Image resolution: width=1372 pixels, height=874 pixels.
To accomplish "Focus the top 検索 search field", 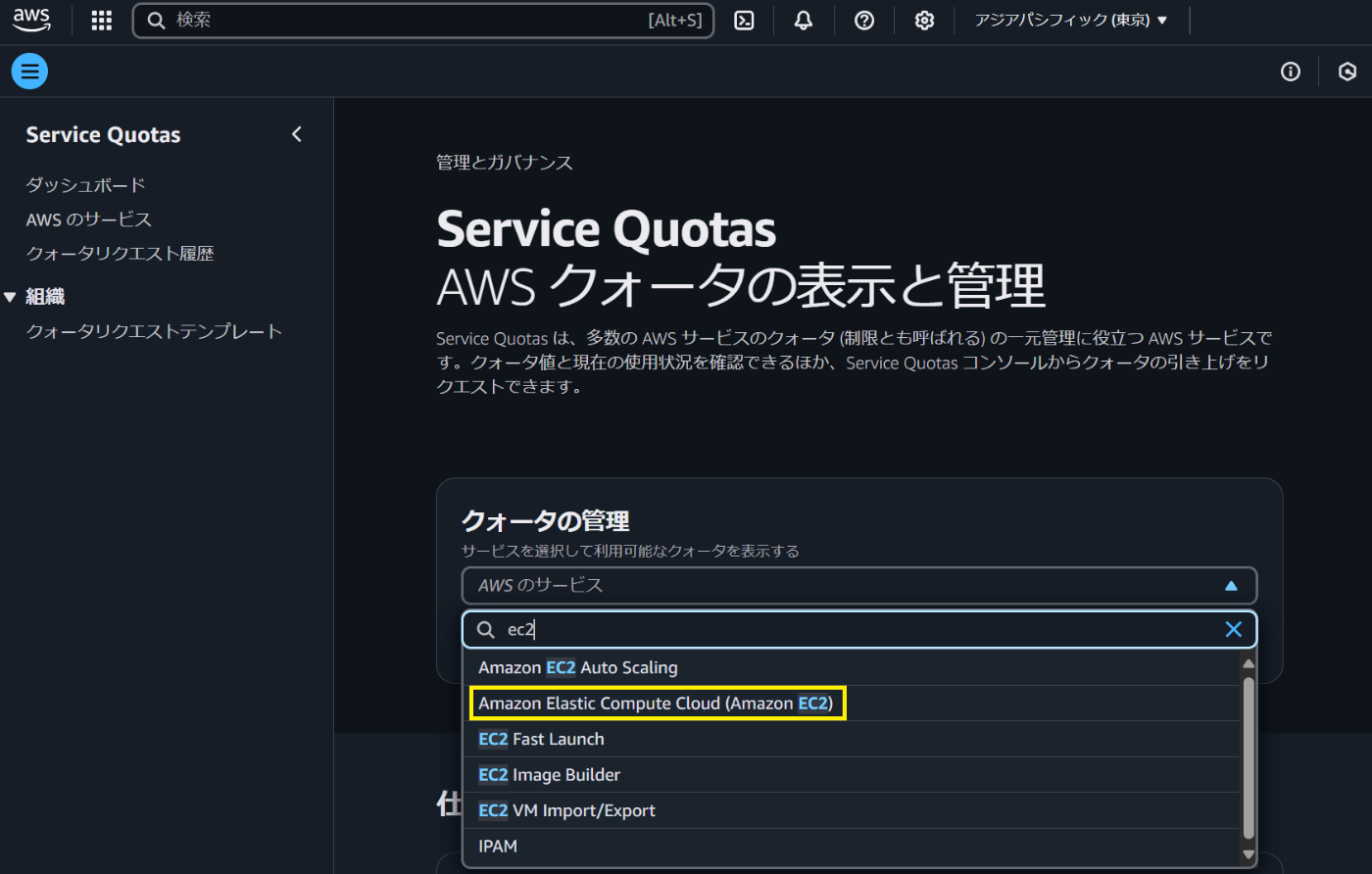I will coord(423,20).
